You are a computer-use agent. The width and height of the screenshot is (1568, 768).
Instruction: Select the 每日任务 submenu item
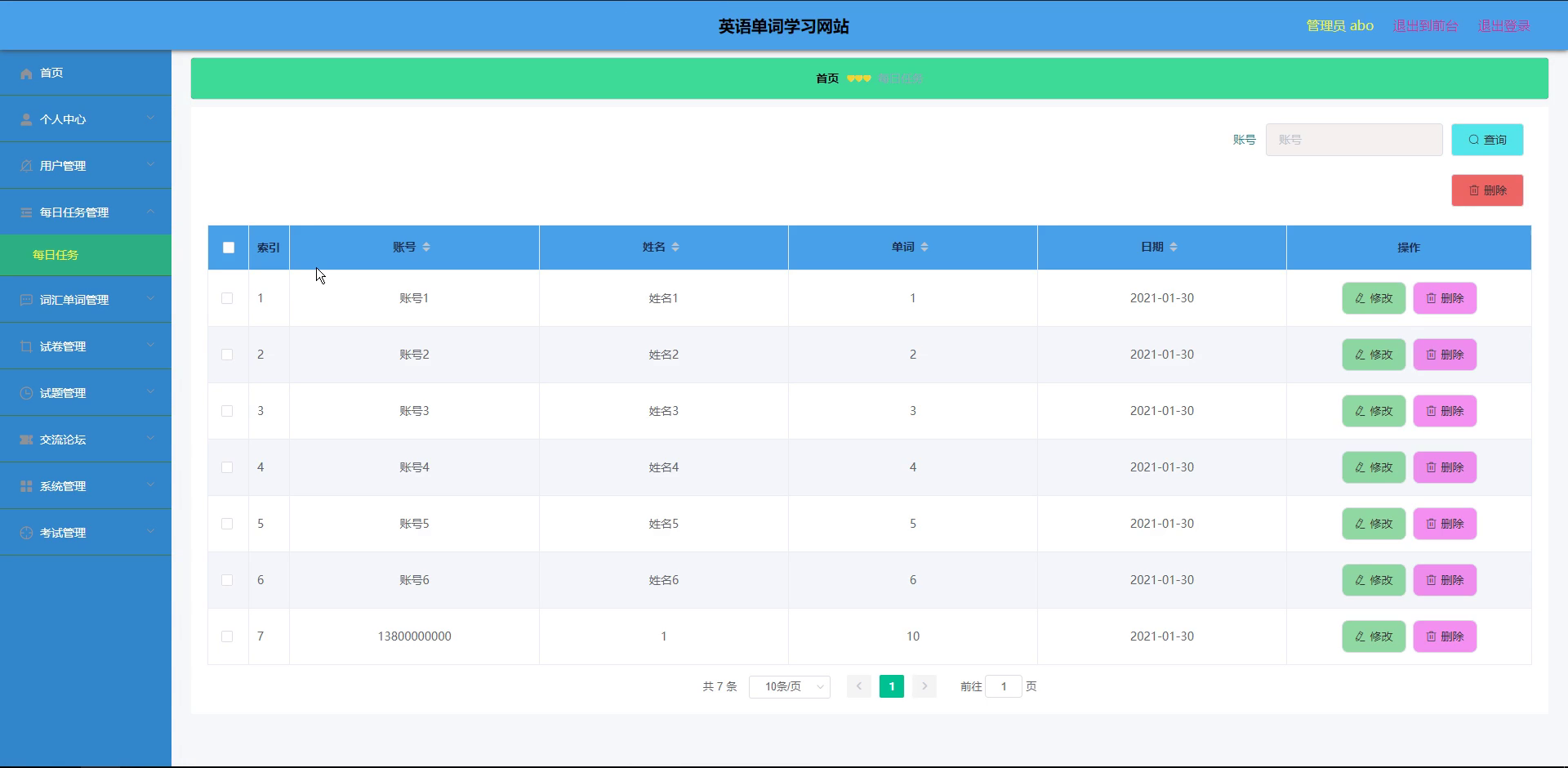point(86,255)
